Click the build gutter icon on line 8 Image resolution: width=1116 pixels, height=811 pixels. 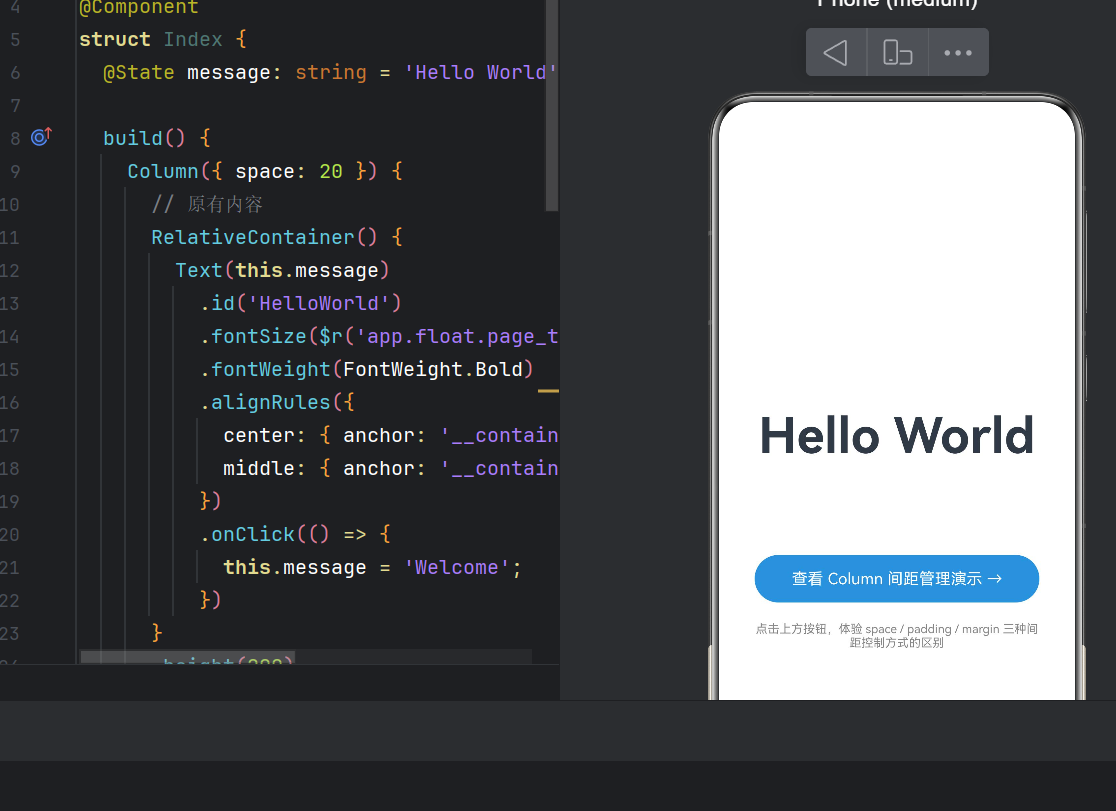pos(41,136)
